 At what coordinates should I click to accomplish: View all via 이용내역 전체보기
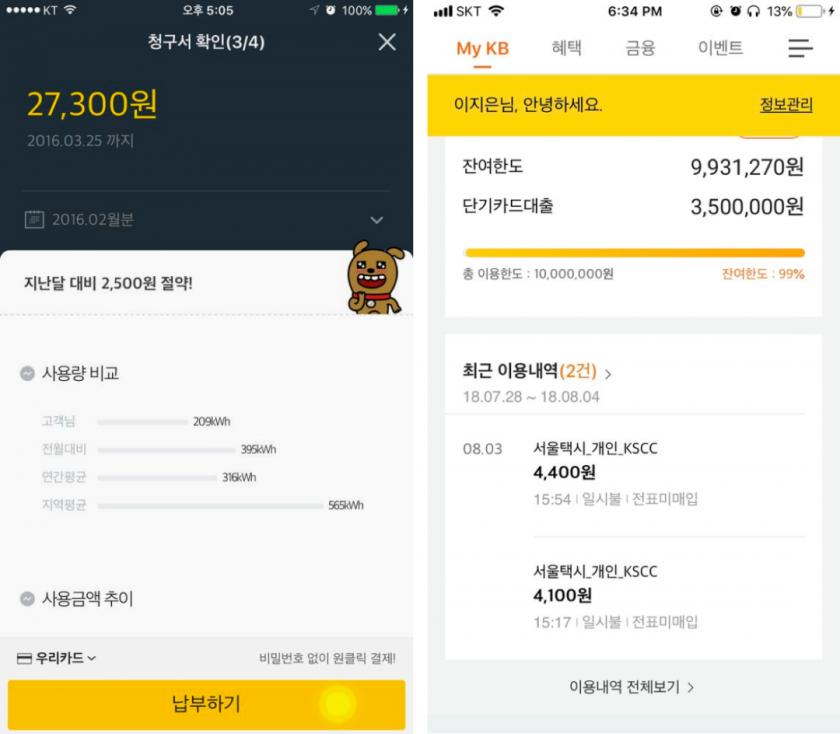(631, 687)
